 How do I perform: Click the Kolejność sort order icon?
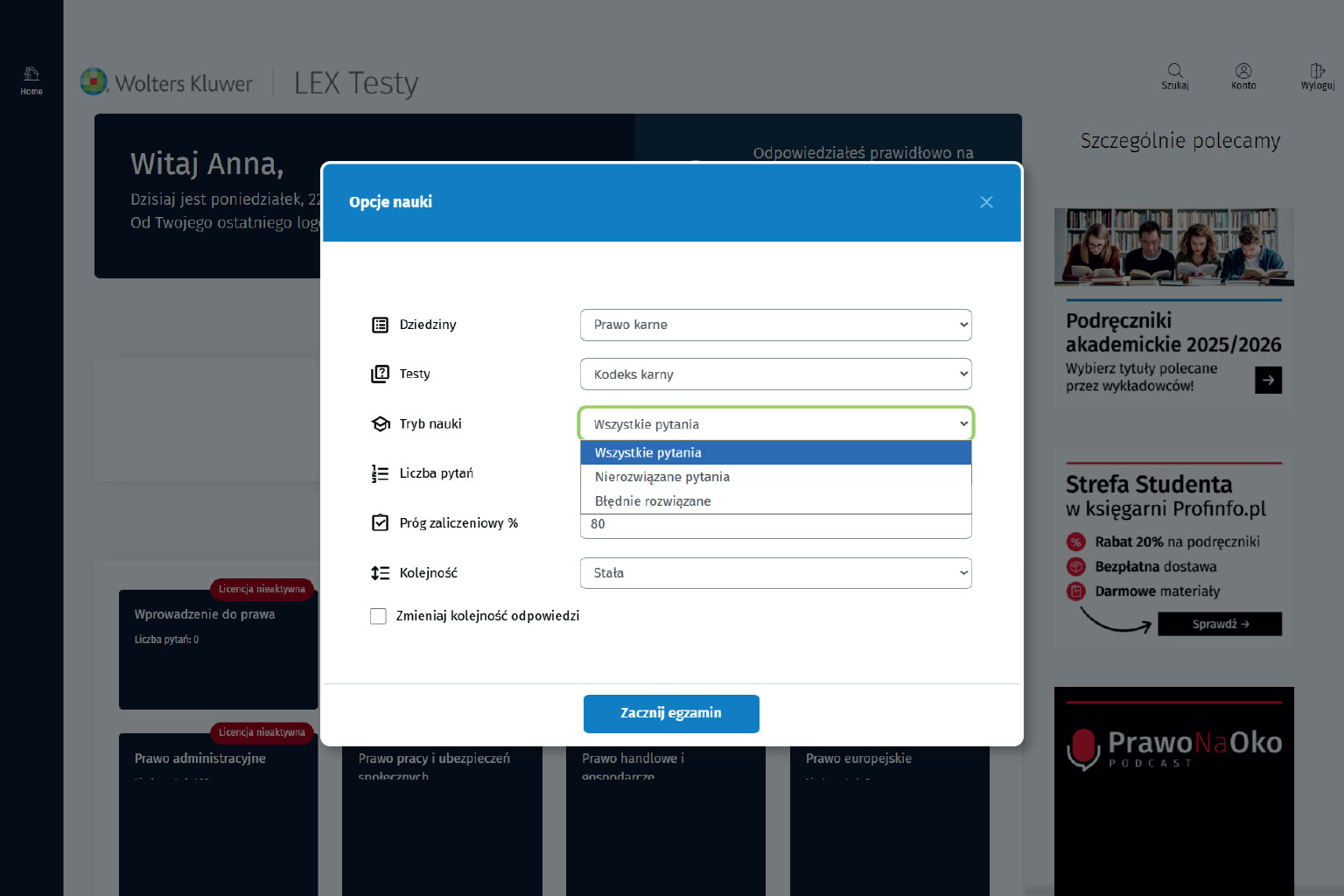pos(380,573)
